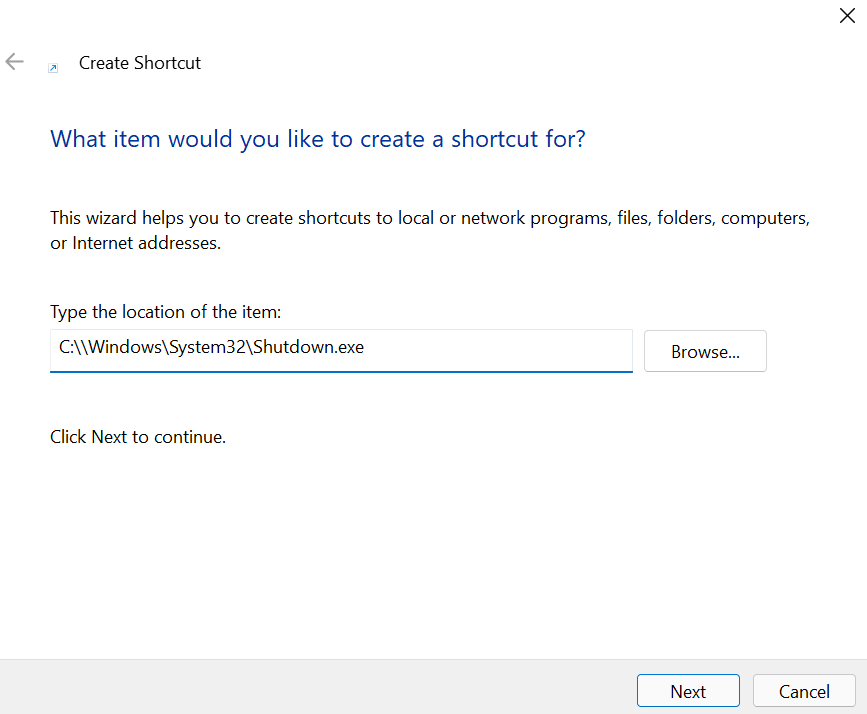Click the "Type the location of the item" label
This screenshot has width=867, height=714.
pos(166,312)
